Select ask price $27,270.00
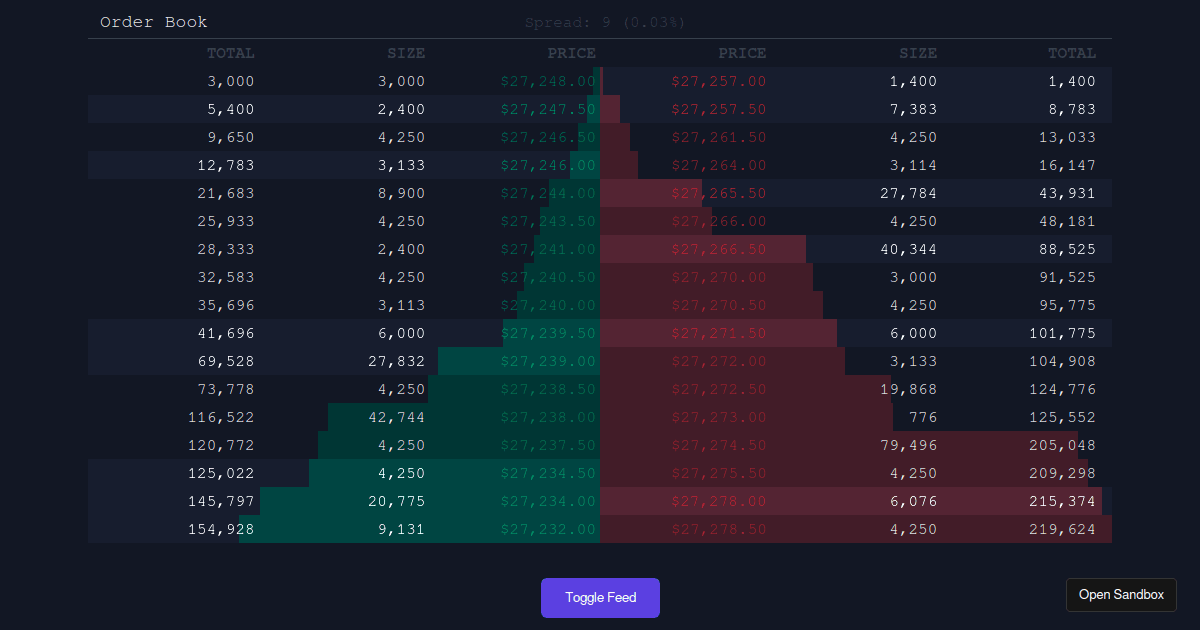Screen dimensions: 1200x630 (x=719, y=277)
